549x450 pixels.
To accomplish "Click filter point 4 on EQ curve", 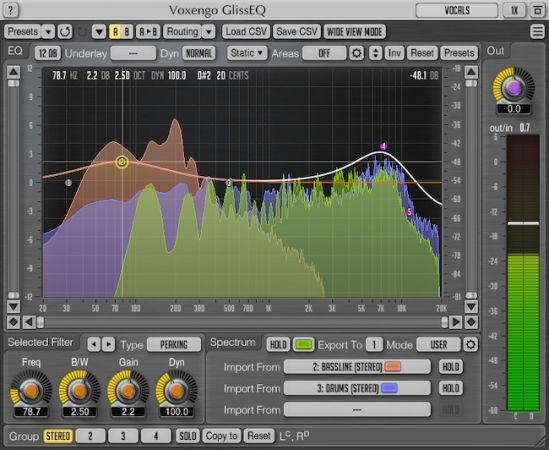I will click(383, 146).
